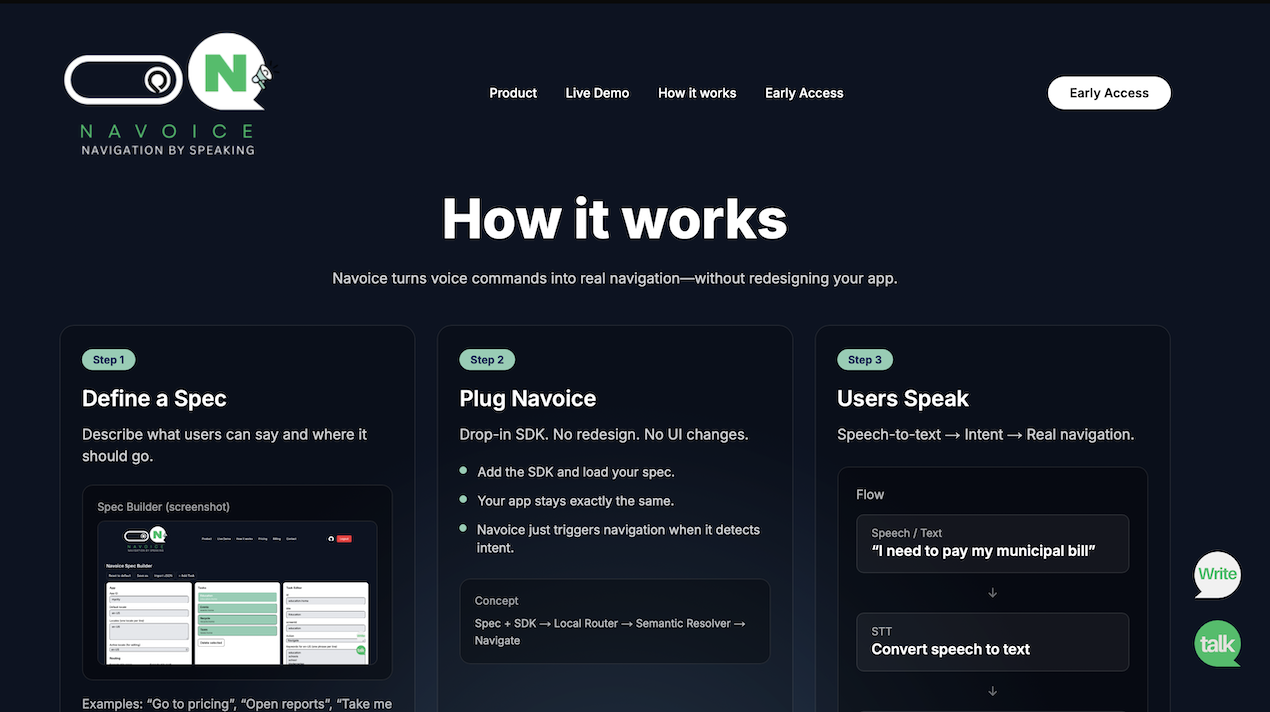Open the Product nav link

pyautogui.click(x=513, y=93)
